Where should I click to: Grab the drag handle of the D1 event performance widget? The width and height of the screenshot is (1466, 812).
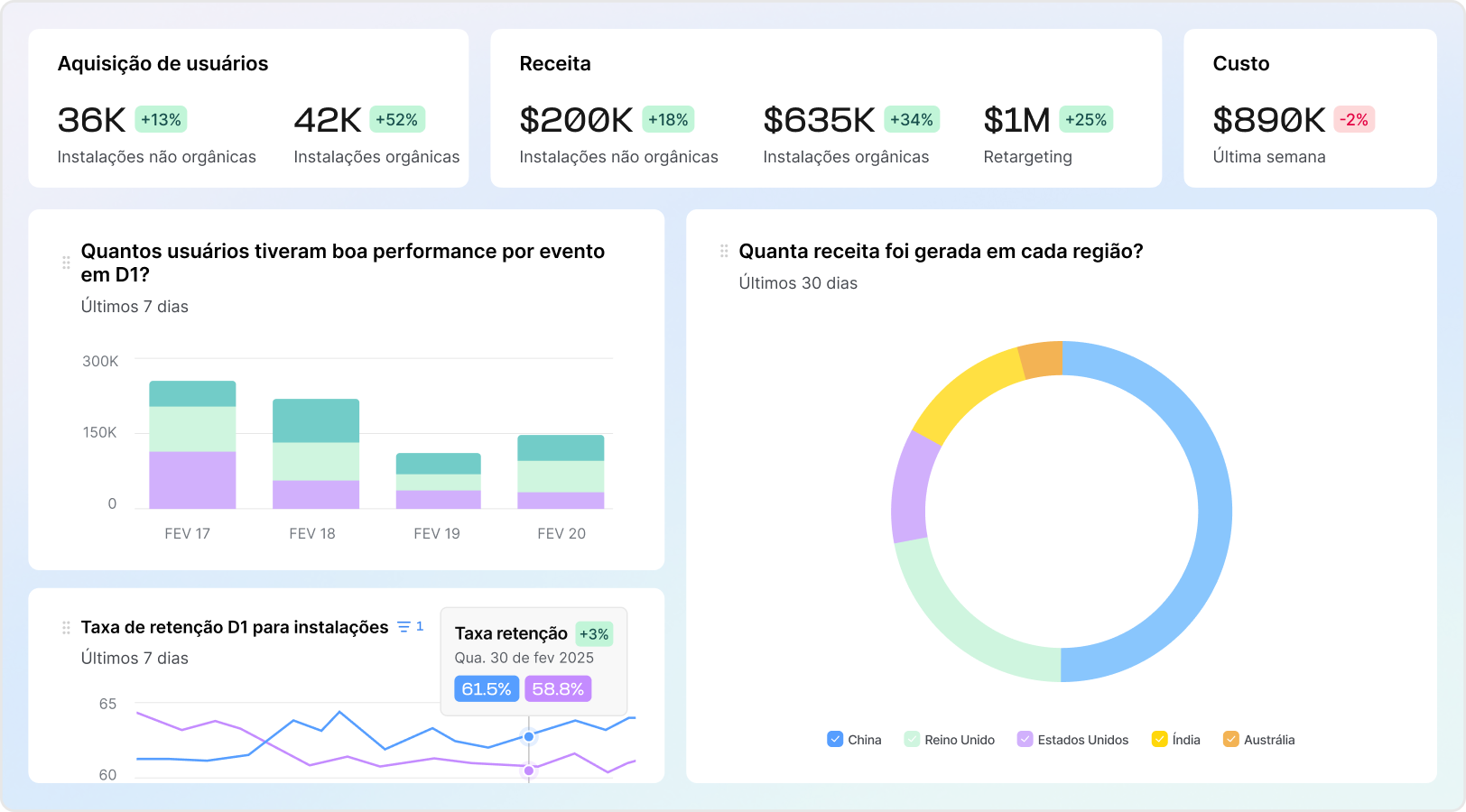66,263
